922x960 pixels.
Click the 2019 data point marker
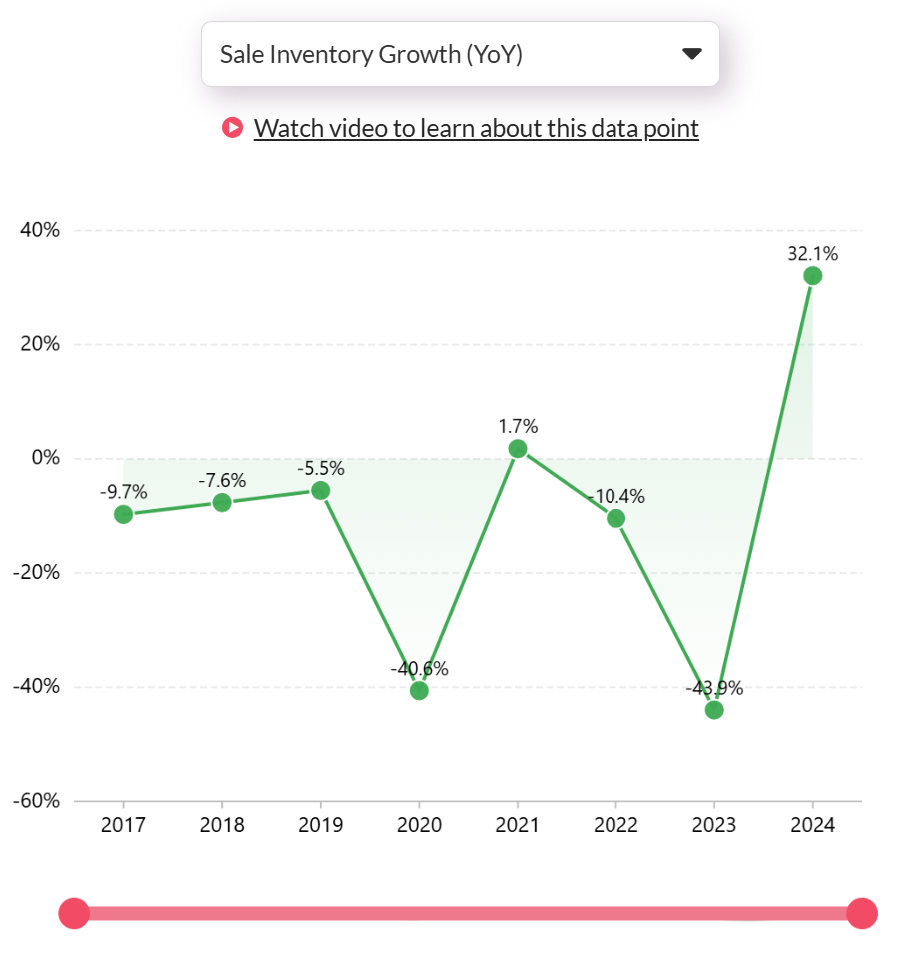(320, 490)
